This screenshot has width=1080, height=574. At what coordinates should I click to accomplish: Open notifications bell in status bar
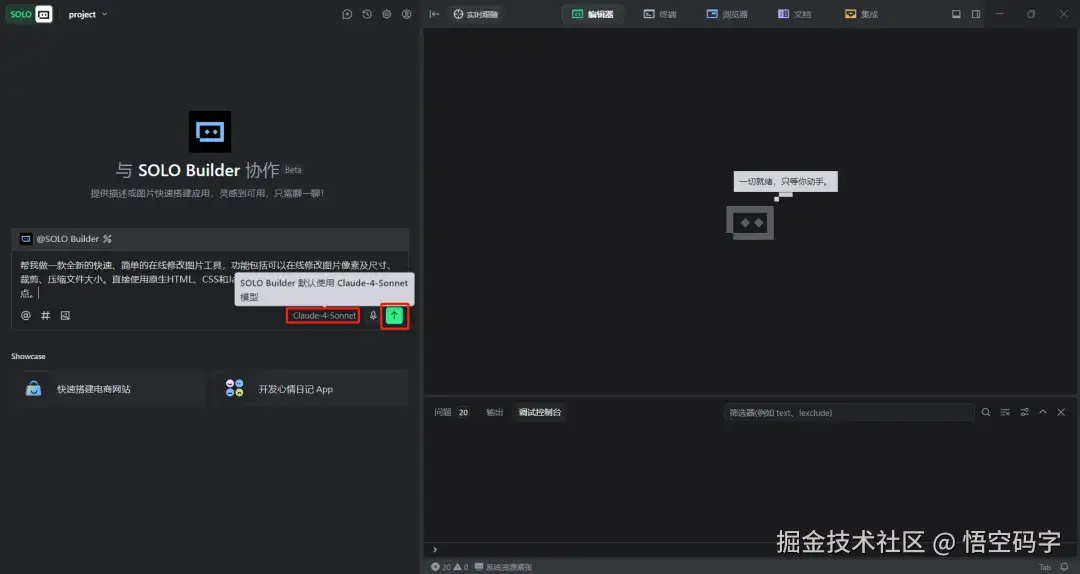1065,567
